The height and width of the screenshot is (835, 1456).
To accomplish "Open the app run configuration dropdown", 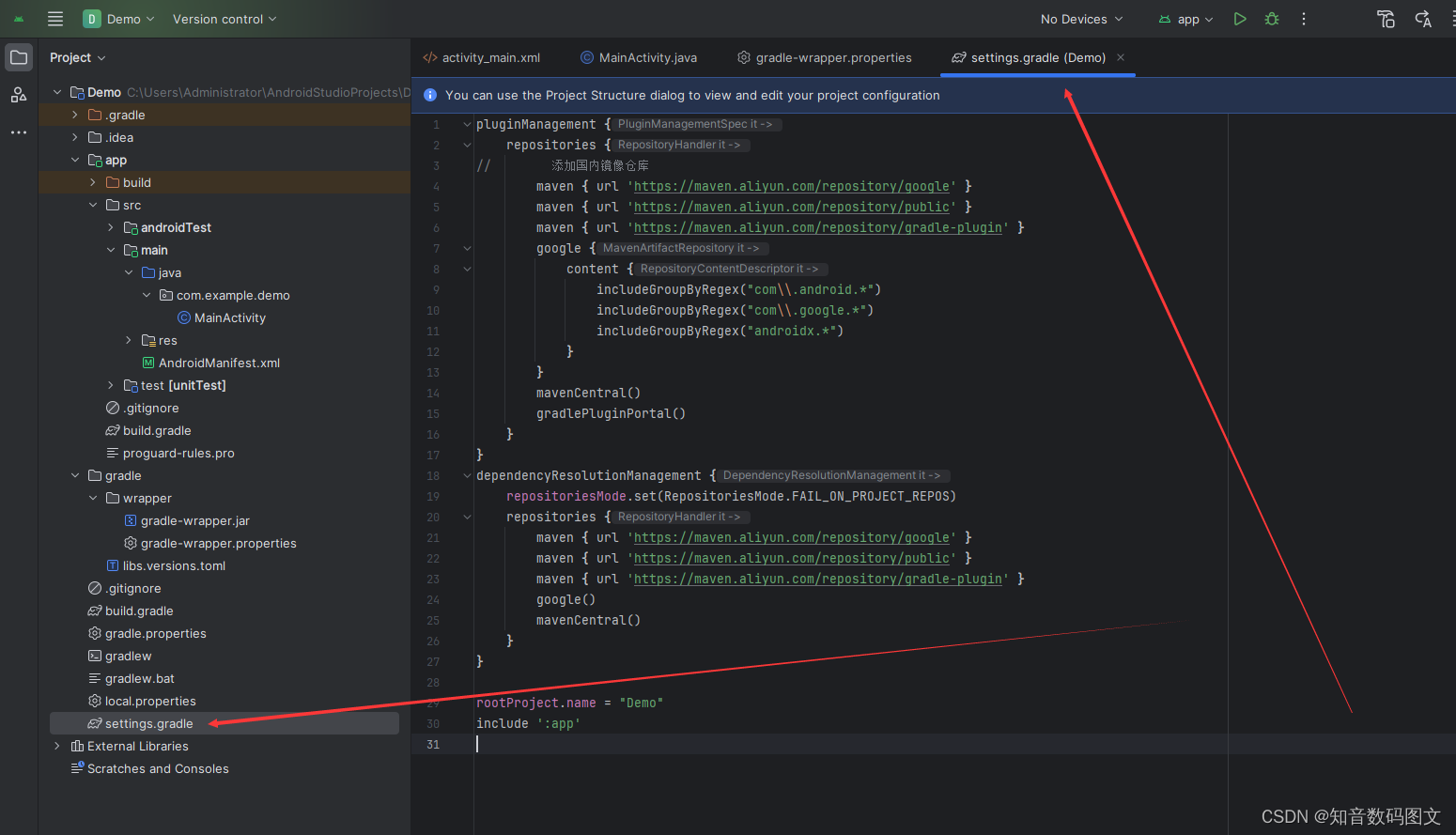I will click(1185, 19).
